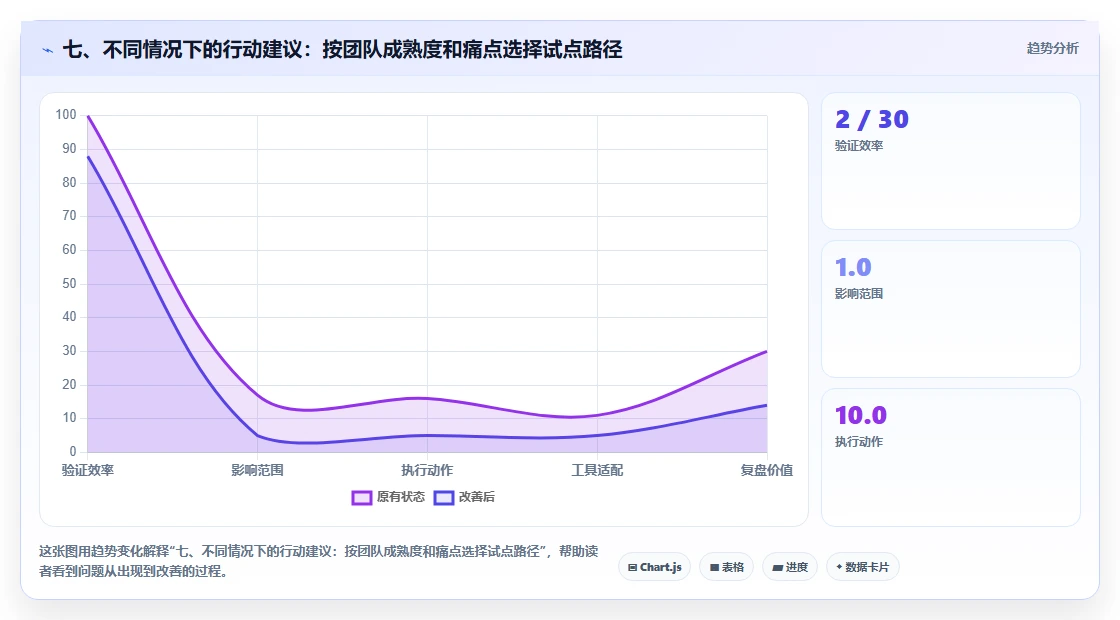Click the 工具适配 x-axis label
The image size is (1120, 620).
click(x=597, y=470)
